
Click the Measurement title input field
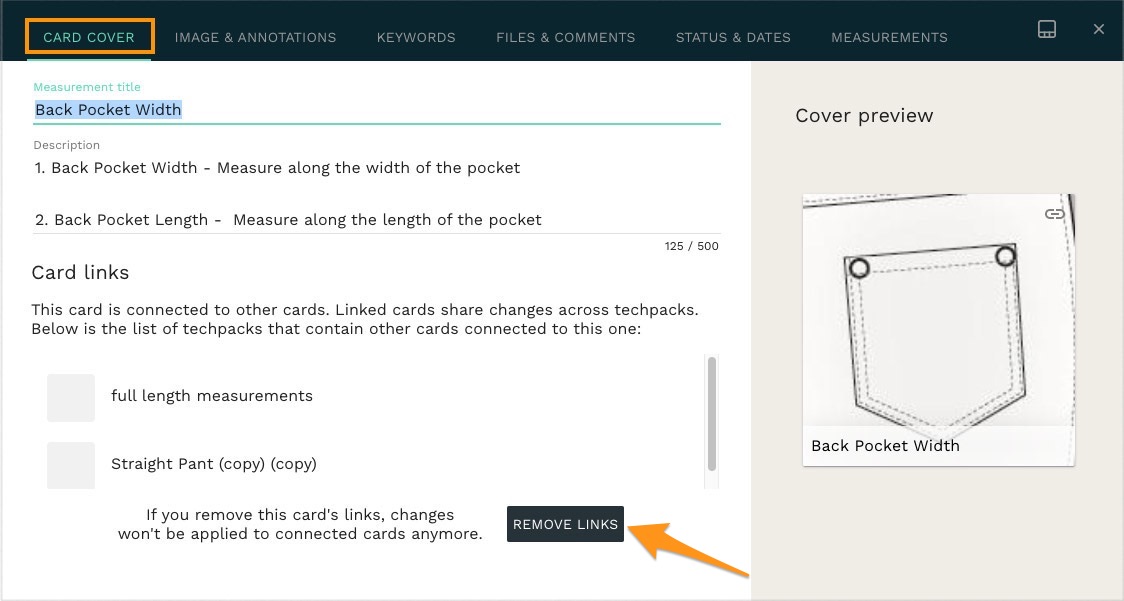[x=376, y=110]
